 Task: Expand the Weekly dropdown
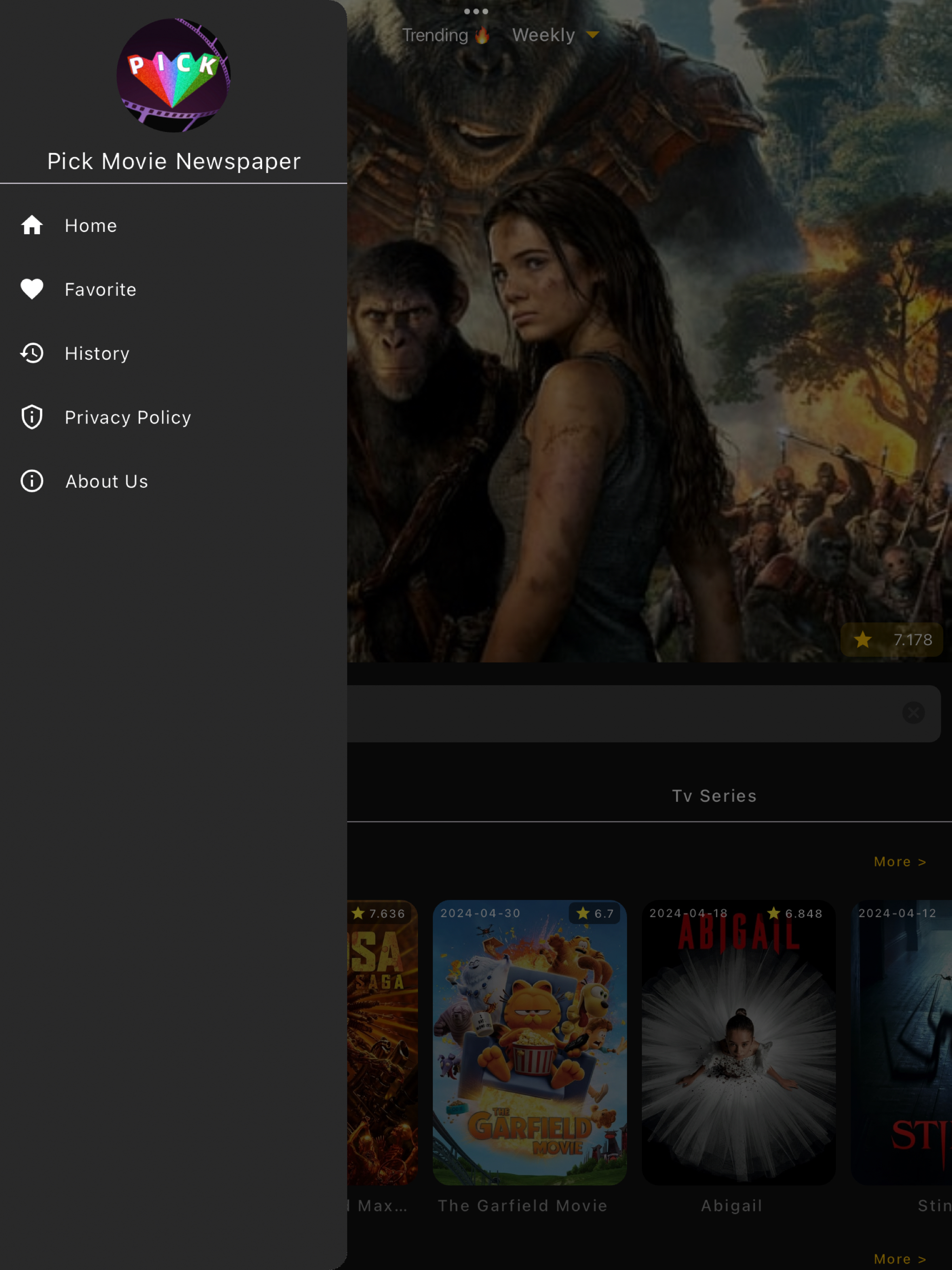pos(555,35)
